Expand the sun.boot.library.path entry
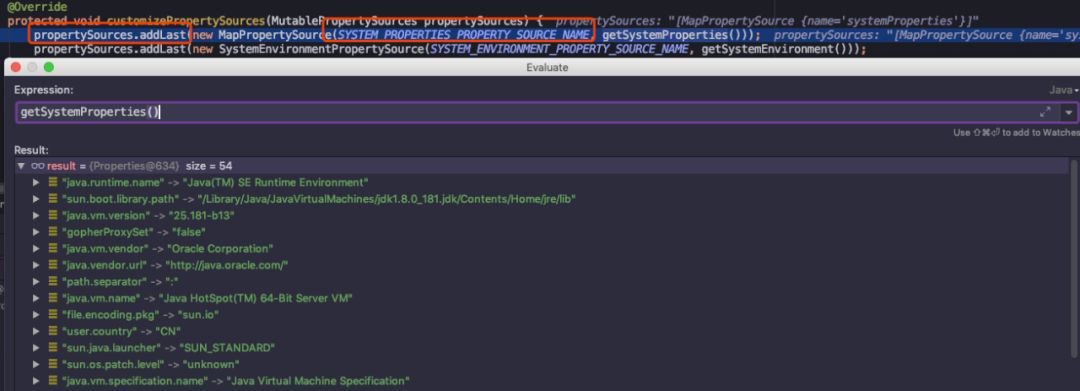 click(x=36, y=199)
